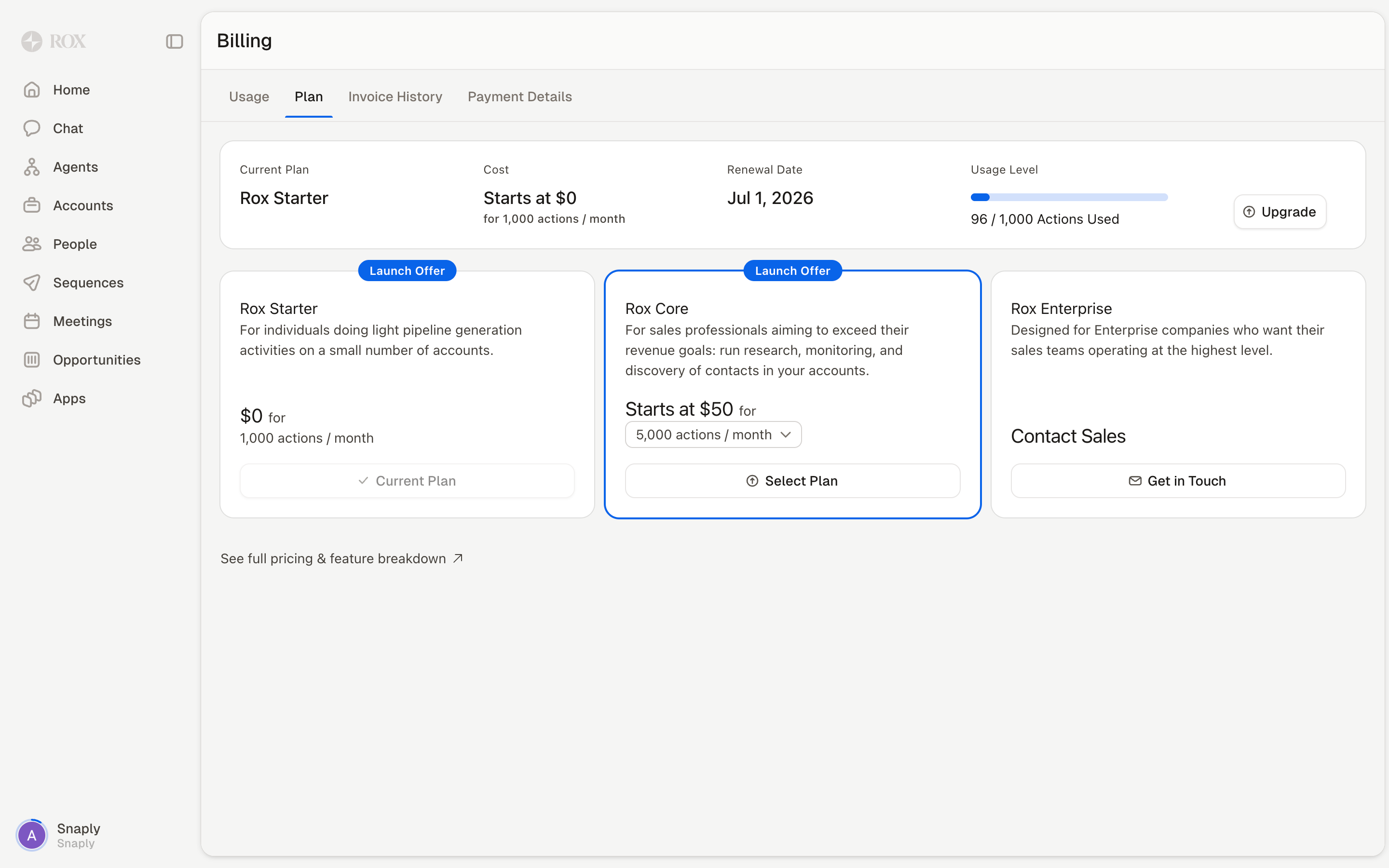The height and width of the screenshot is (868, 1389).
Task: Click the Usage Level progress bar
Action: click(1069, 197)
